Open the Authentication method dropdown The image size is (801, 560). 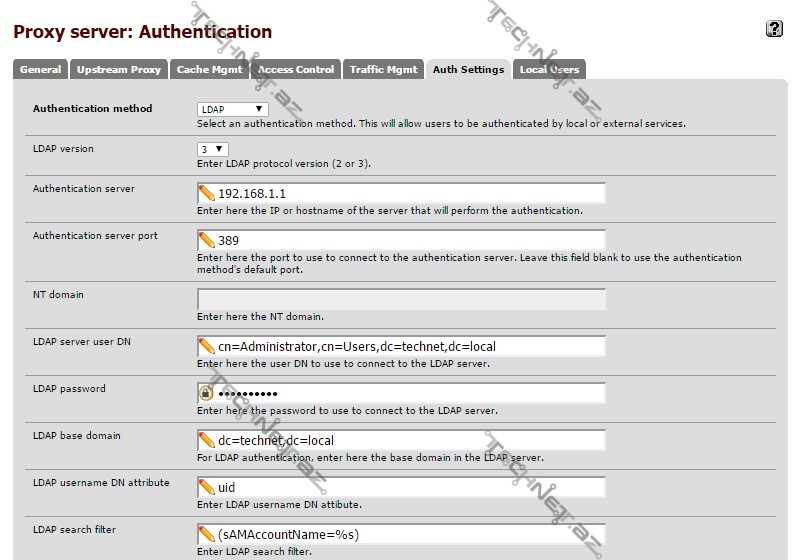click(233, 109)
